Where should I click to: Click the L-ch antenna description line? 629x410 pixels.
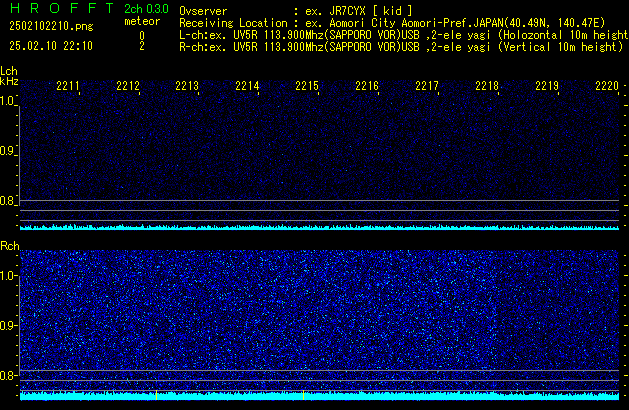click(404, 35)
